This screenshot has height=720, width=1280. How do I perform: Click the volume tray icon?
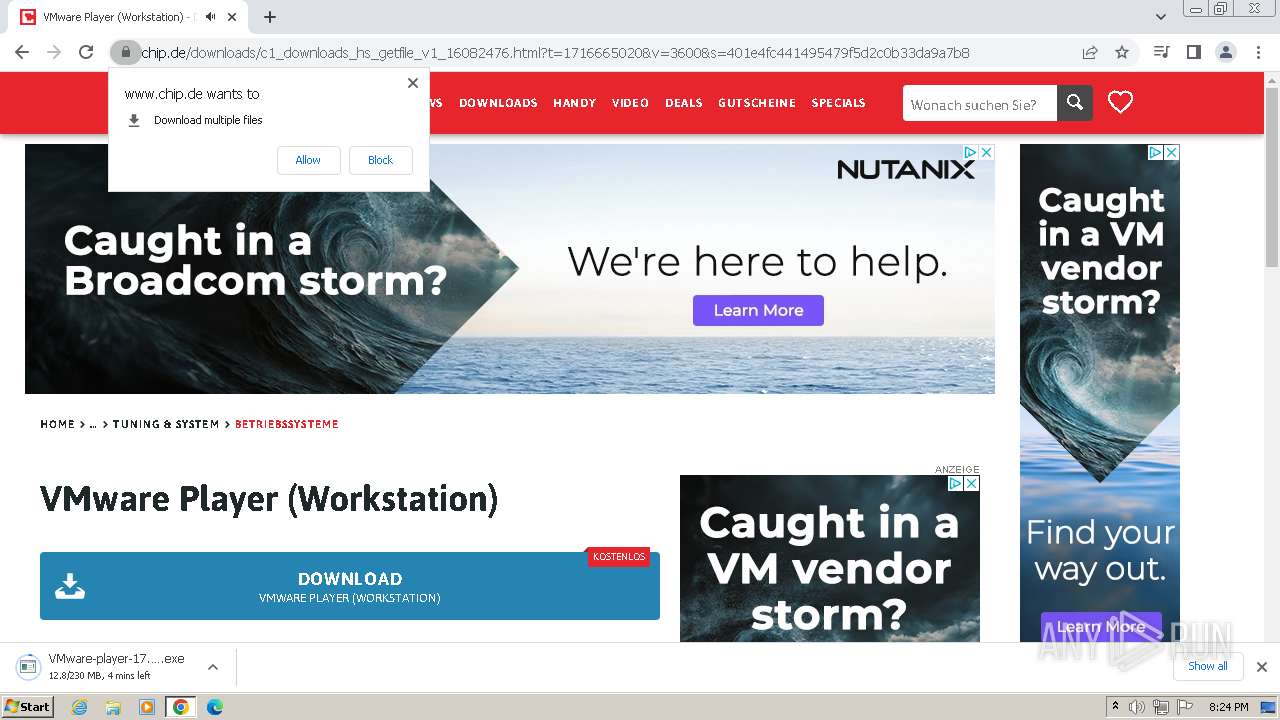point(1137,707)
